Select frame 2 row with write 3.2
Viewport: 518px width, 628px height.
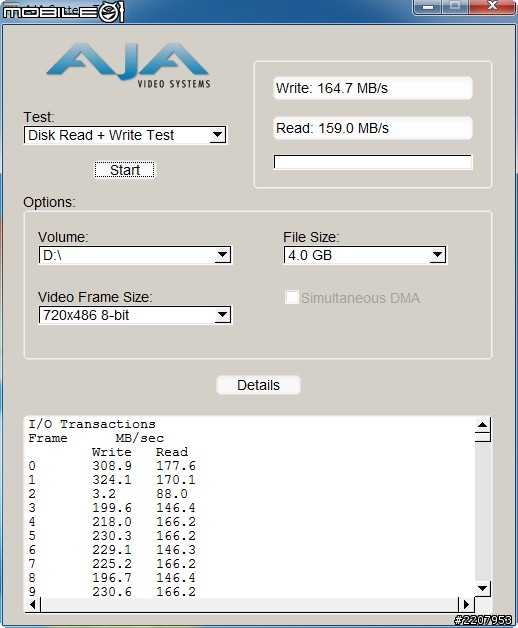coord(112,494)
